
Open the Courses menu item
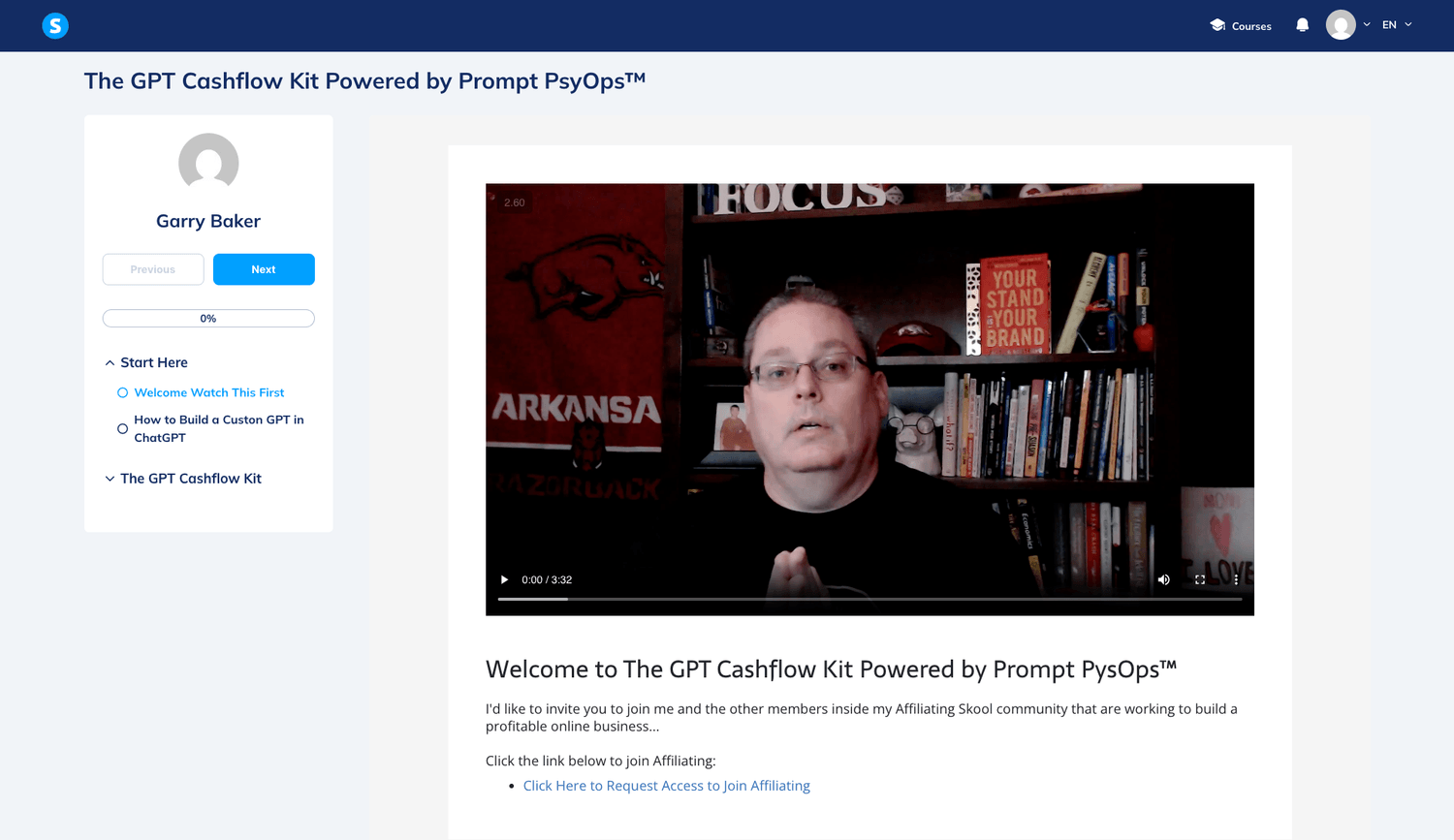click(1241, 25)
